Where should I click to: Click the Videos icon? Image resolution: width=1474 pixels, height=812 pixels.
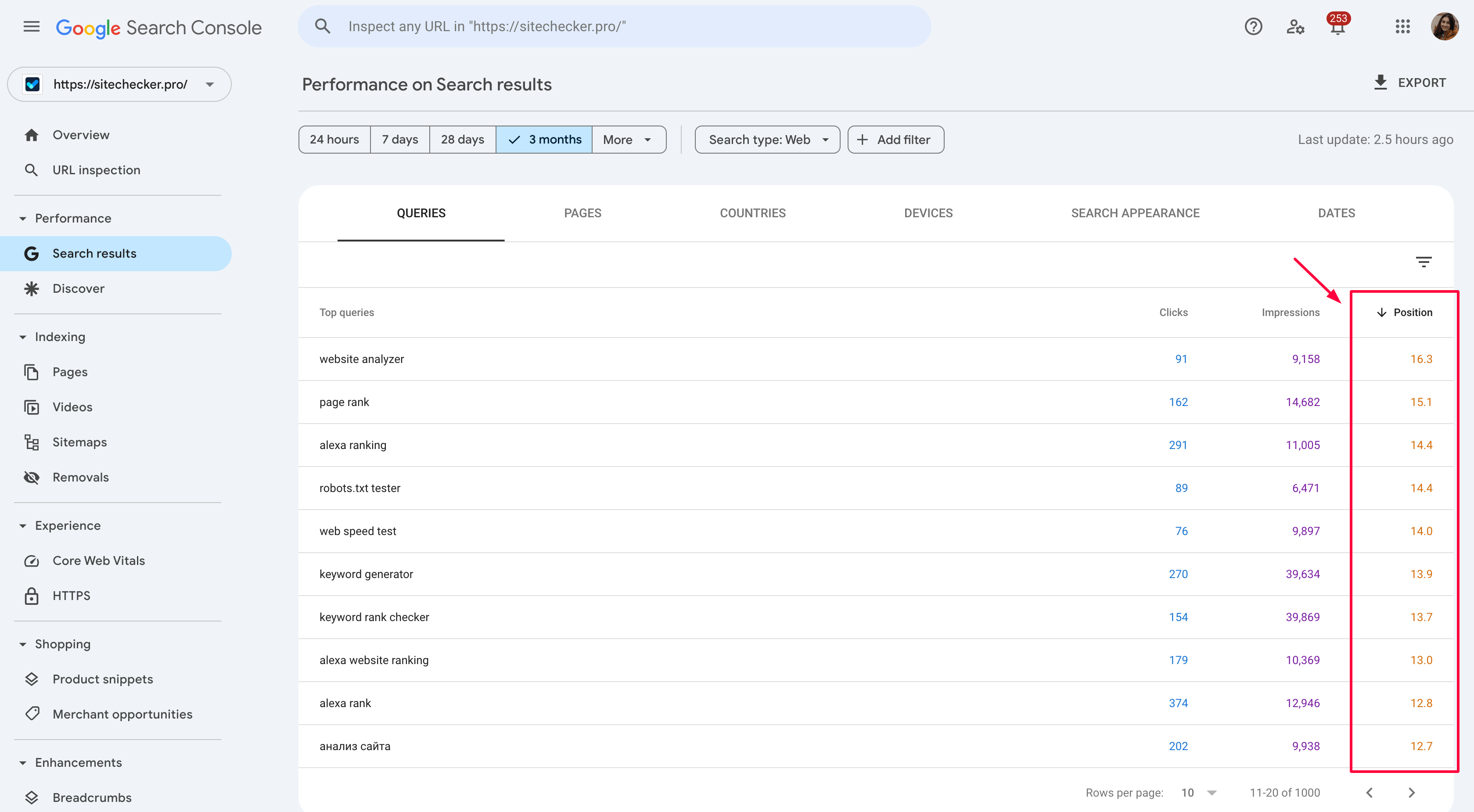click(32, 407)
